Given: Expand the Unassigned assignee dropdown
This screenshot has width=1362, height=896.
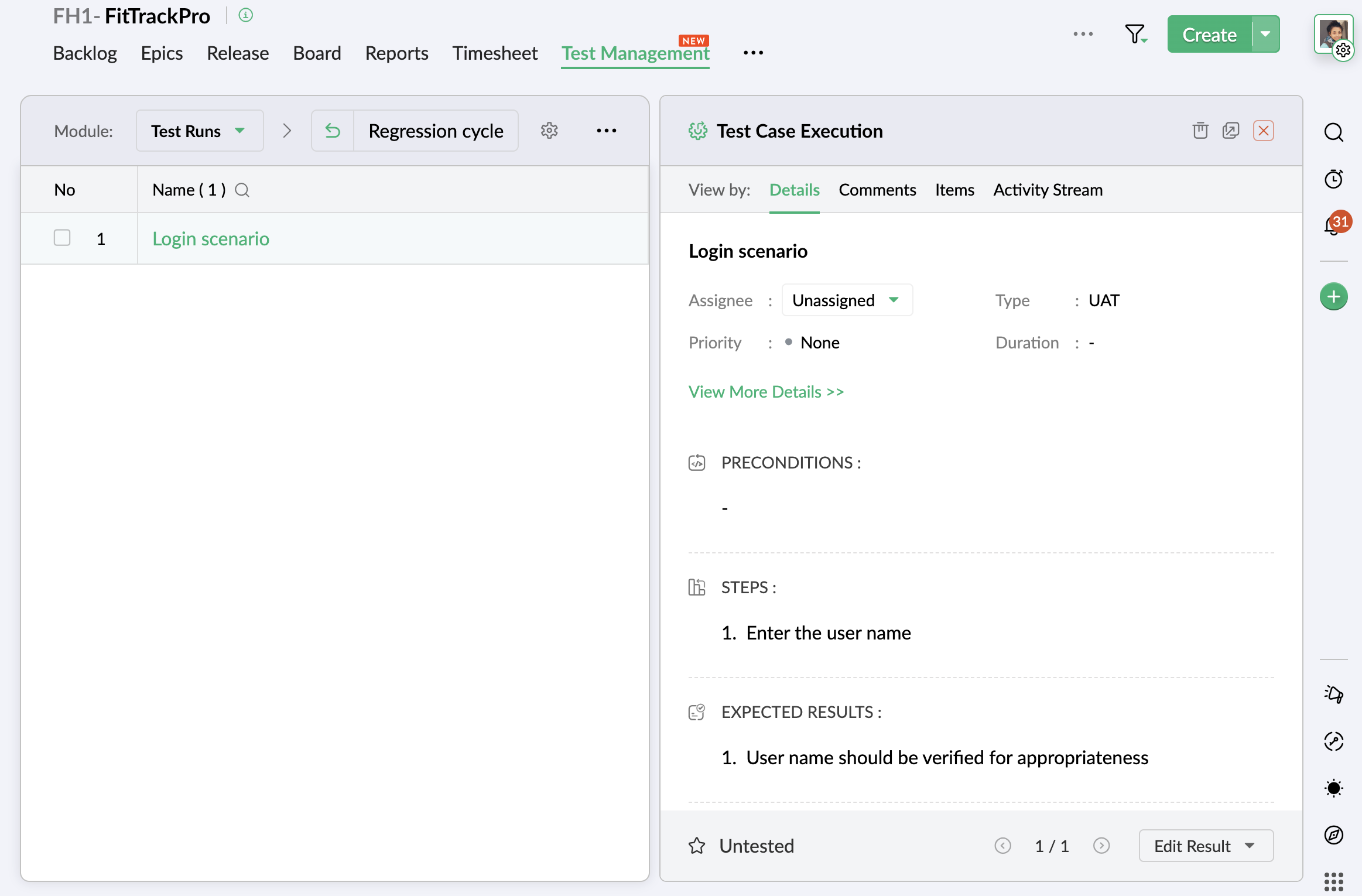Looking at the screenshot, I should pos(846,300).
